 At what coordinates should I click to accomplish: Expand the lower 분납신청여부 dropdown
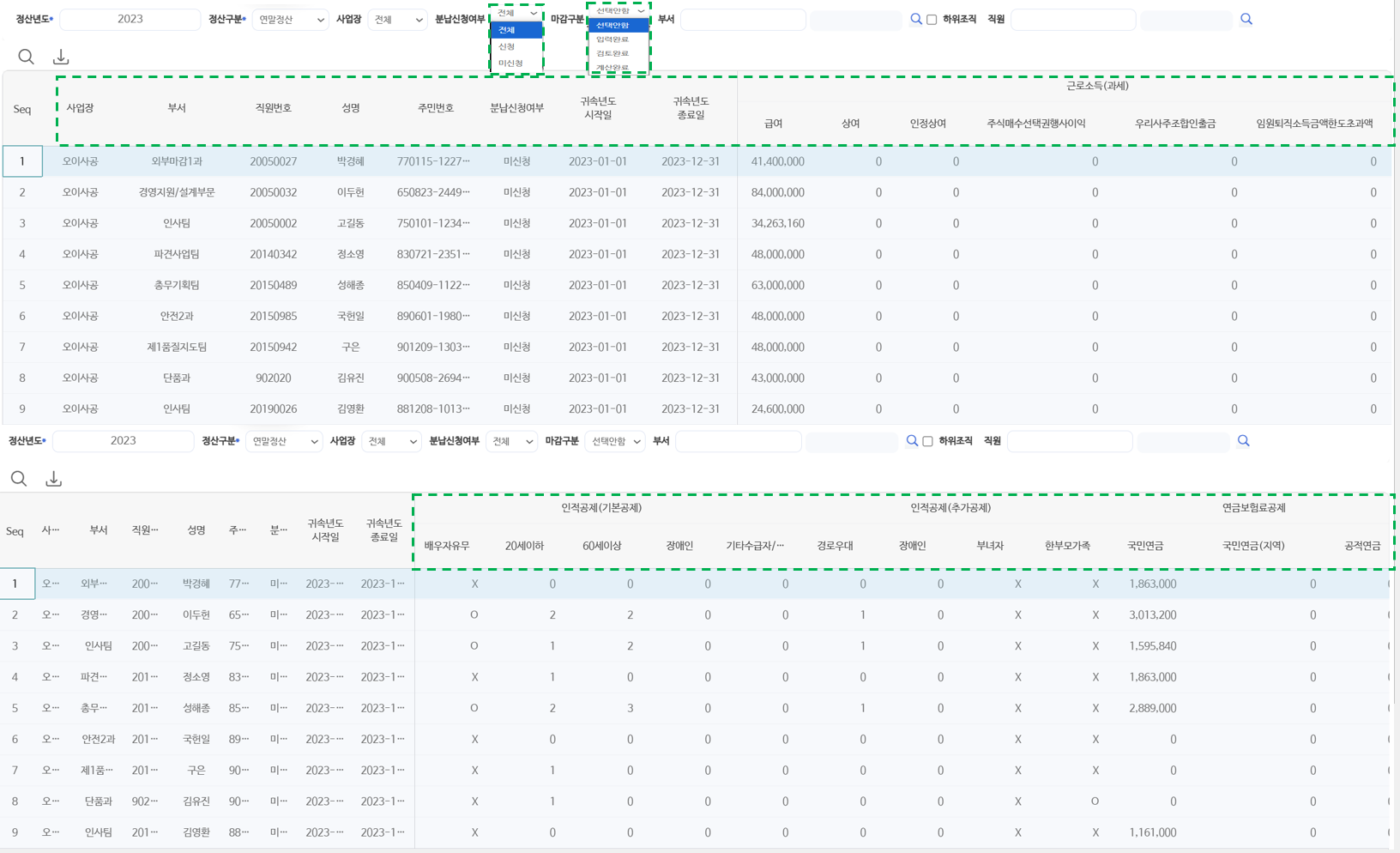pos(512,442)
